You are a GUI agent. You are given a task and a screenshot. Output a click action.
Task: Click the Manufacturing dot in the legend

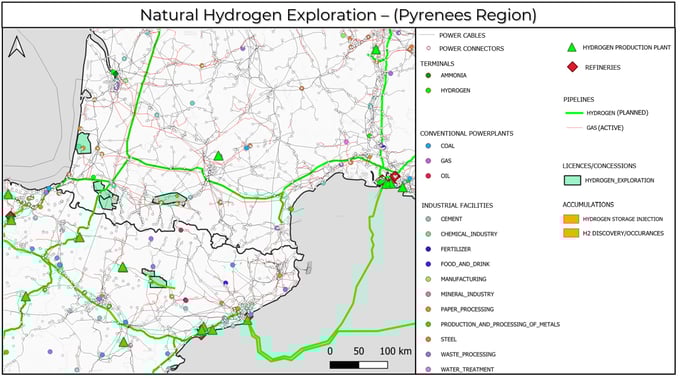coord(428,279)
